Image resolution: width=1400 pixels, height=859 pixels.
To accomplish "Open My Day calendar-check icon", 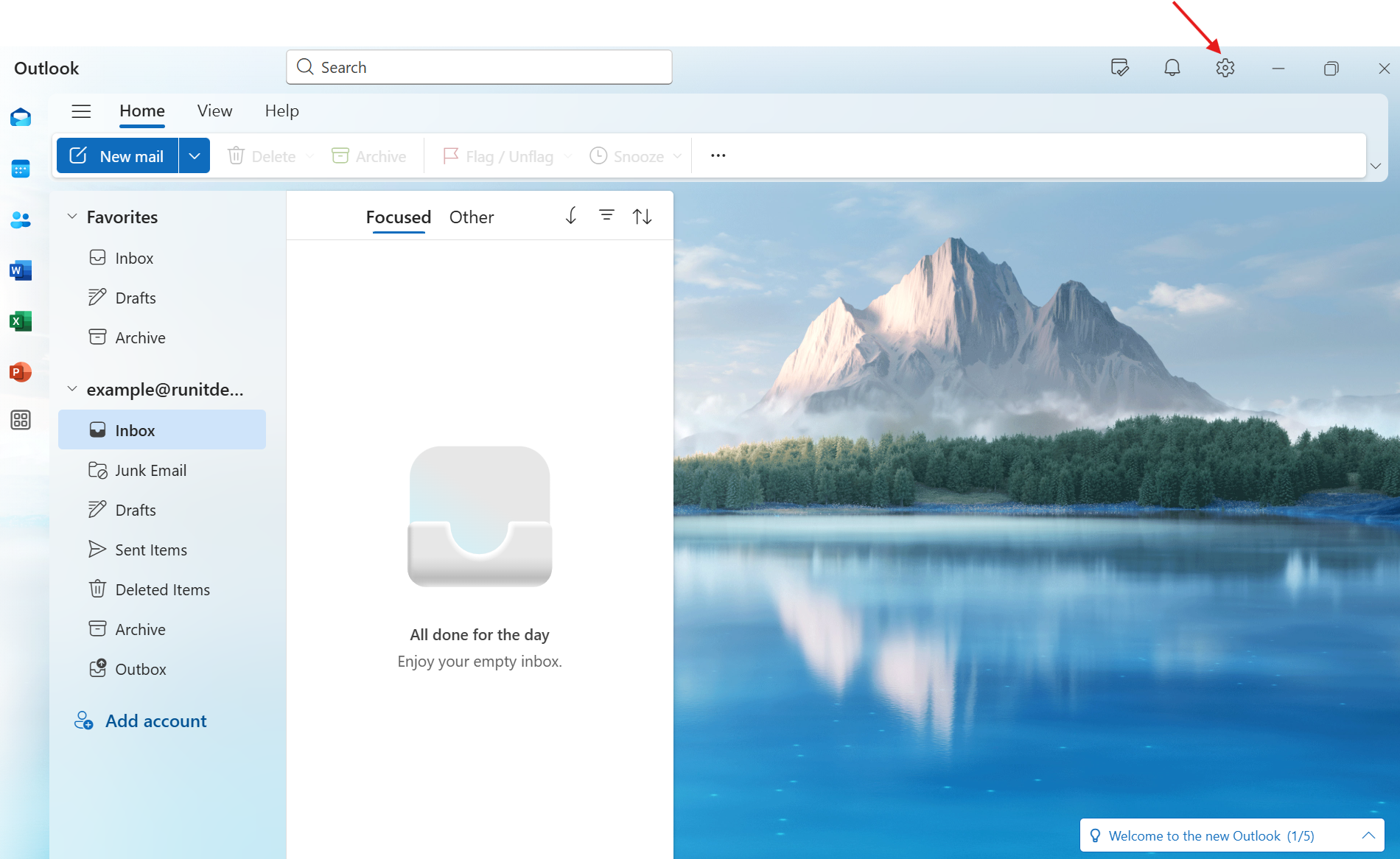I will tap(1119, 68).
